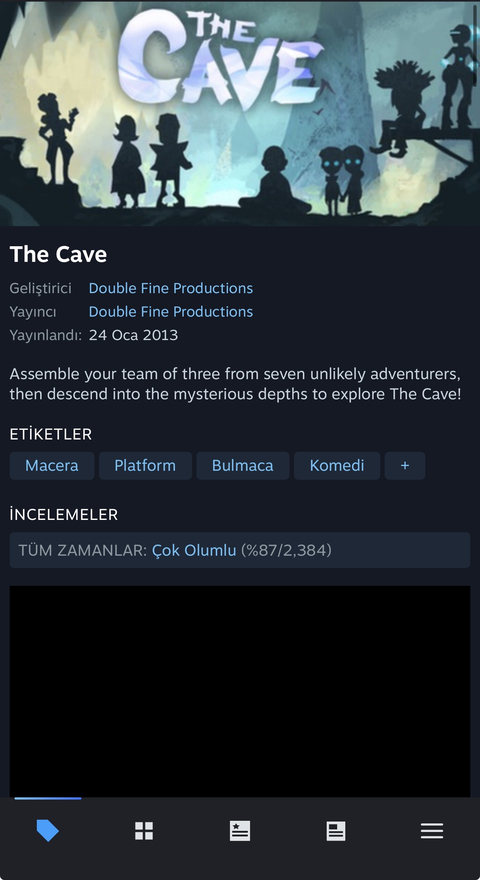The height and width of the screenshot is (880, 480).
Task: Open the four-square grid tab in the bottom bar
Action: [x=144, y=831]
